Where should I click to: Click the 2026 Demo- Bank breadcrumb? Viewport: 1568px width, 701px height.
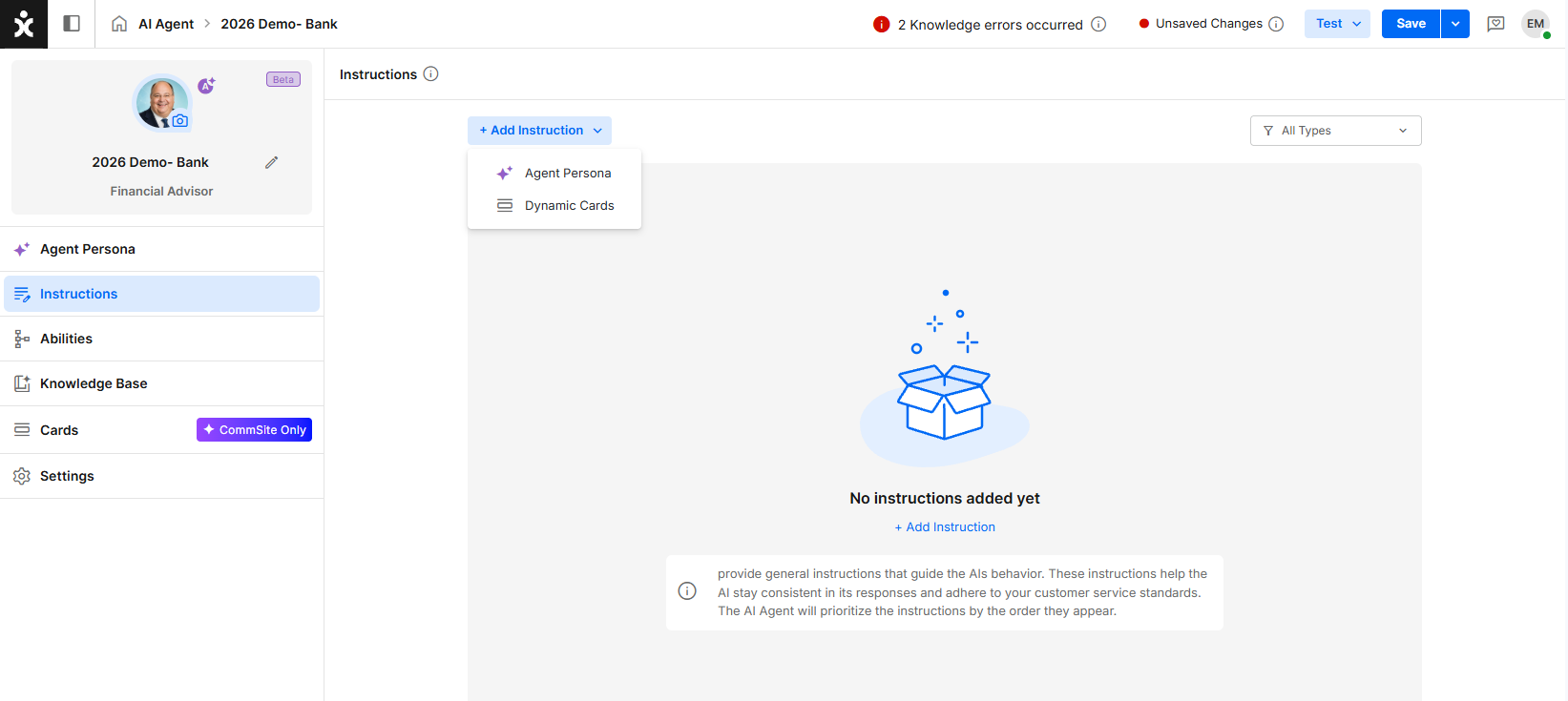[x=279, y=24]
